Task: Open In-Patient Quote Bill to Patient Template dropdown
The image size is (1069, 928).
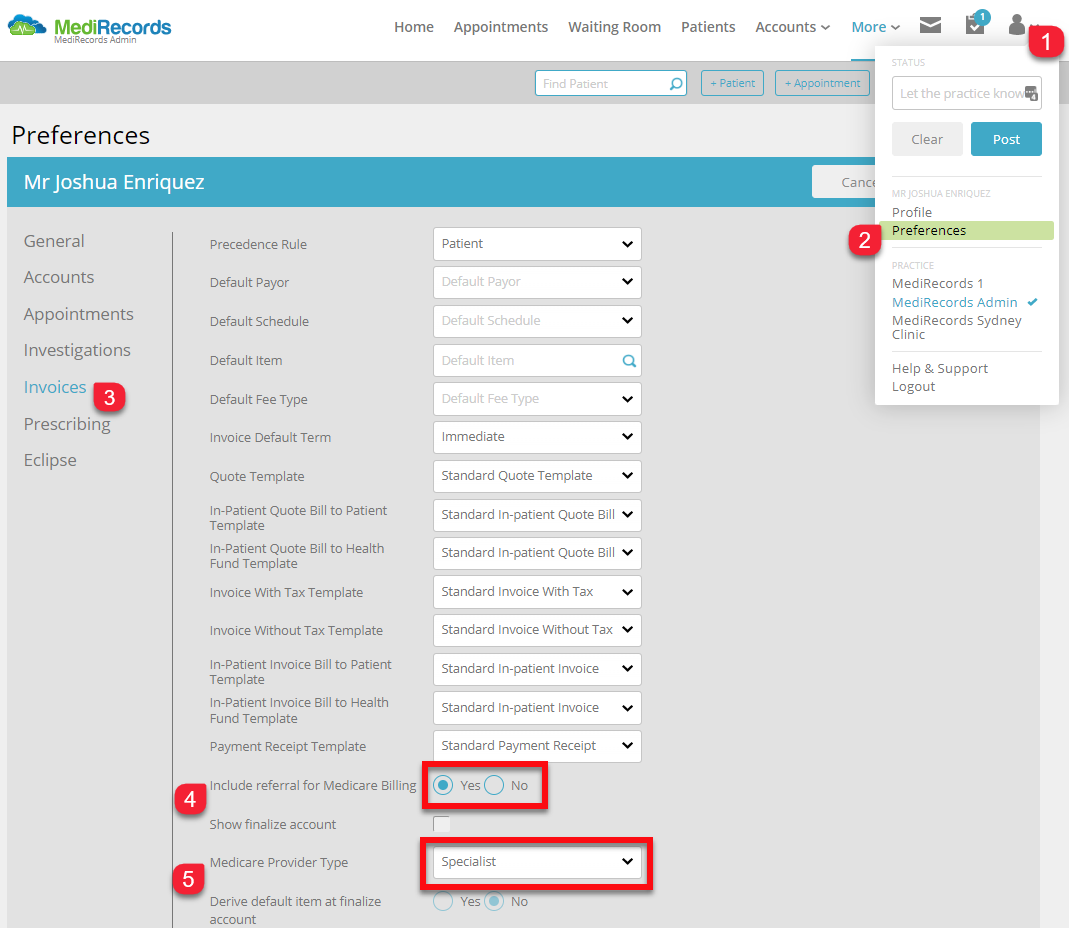Action: pyautogui.click(x=537, y=515)
